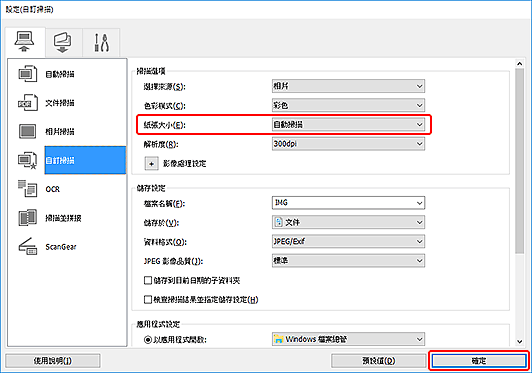Choose the ScanGear text entry
Screen dimensions: 532x373
[x=61, y=247]
